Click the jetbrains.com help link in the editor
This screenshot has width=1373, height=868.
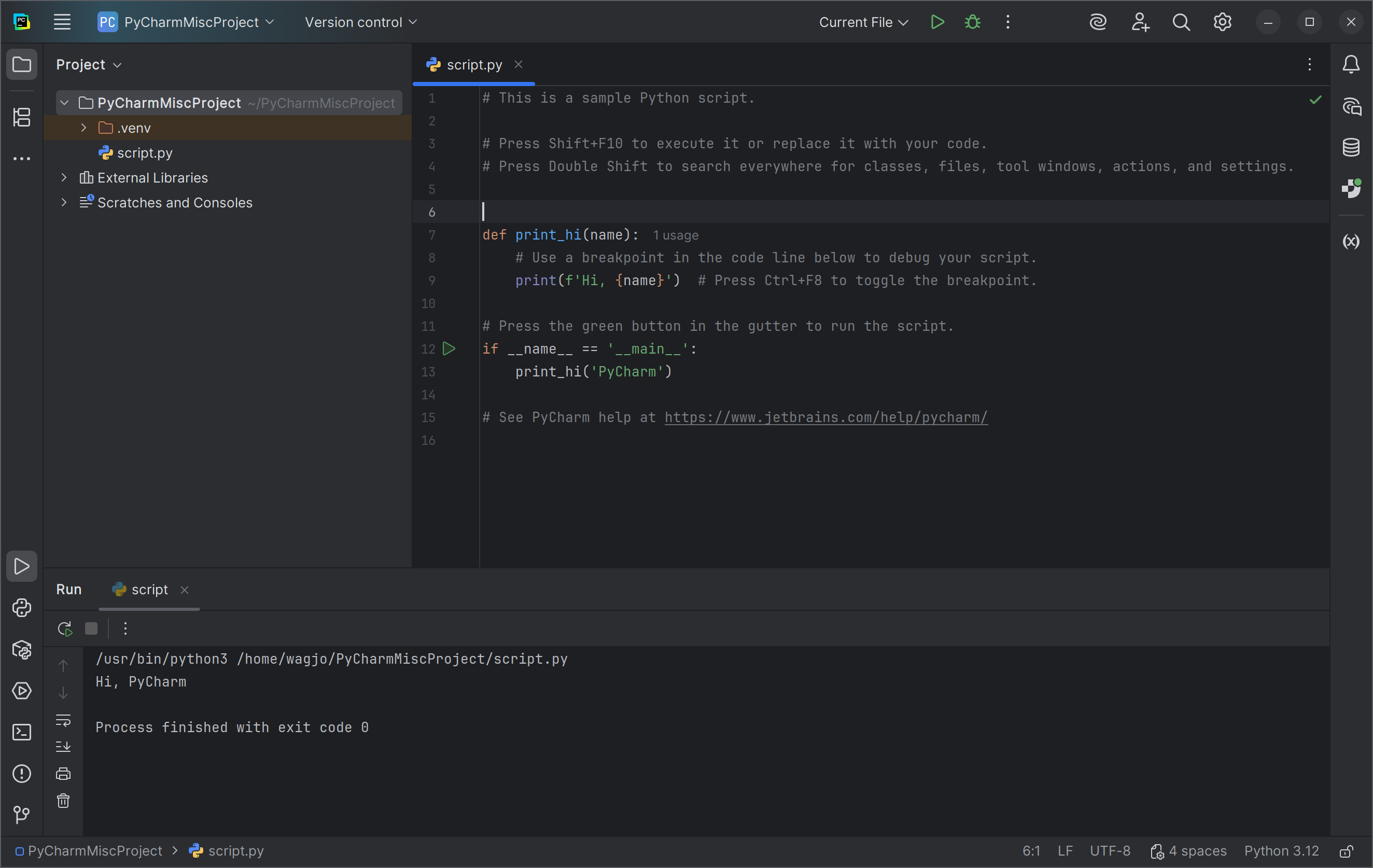(825, 417)
